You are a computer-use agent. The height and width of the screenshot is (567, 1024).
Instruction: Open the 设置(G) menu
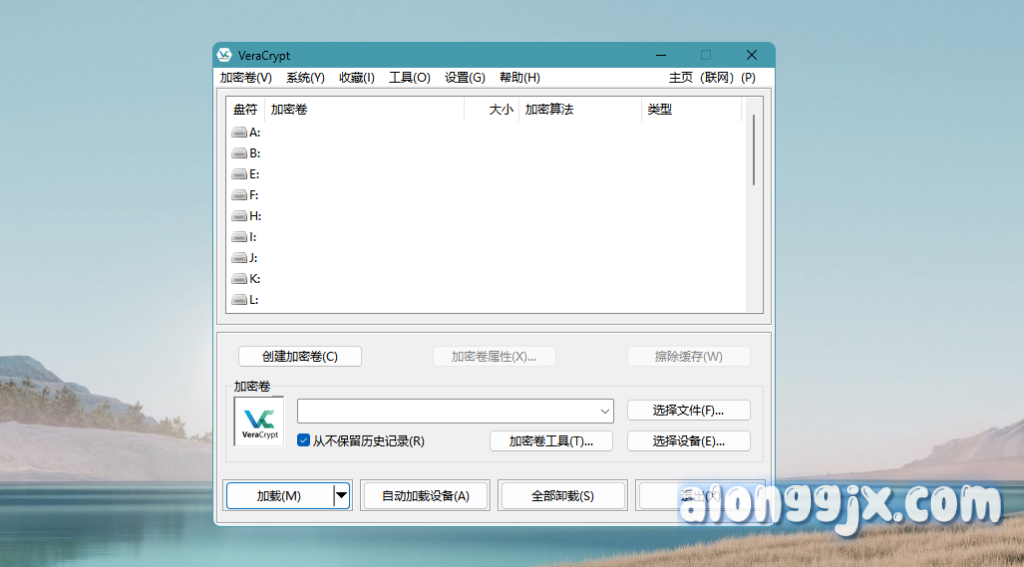point(464,77)
